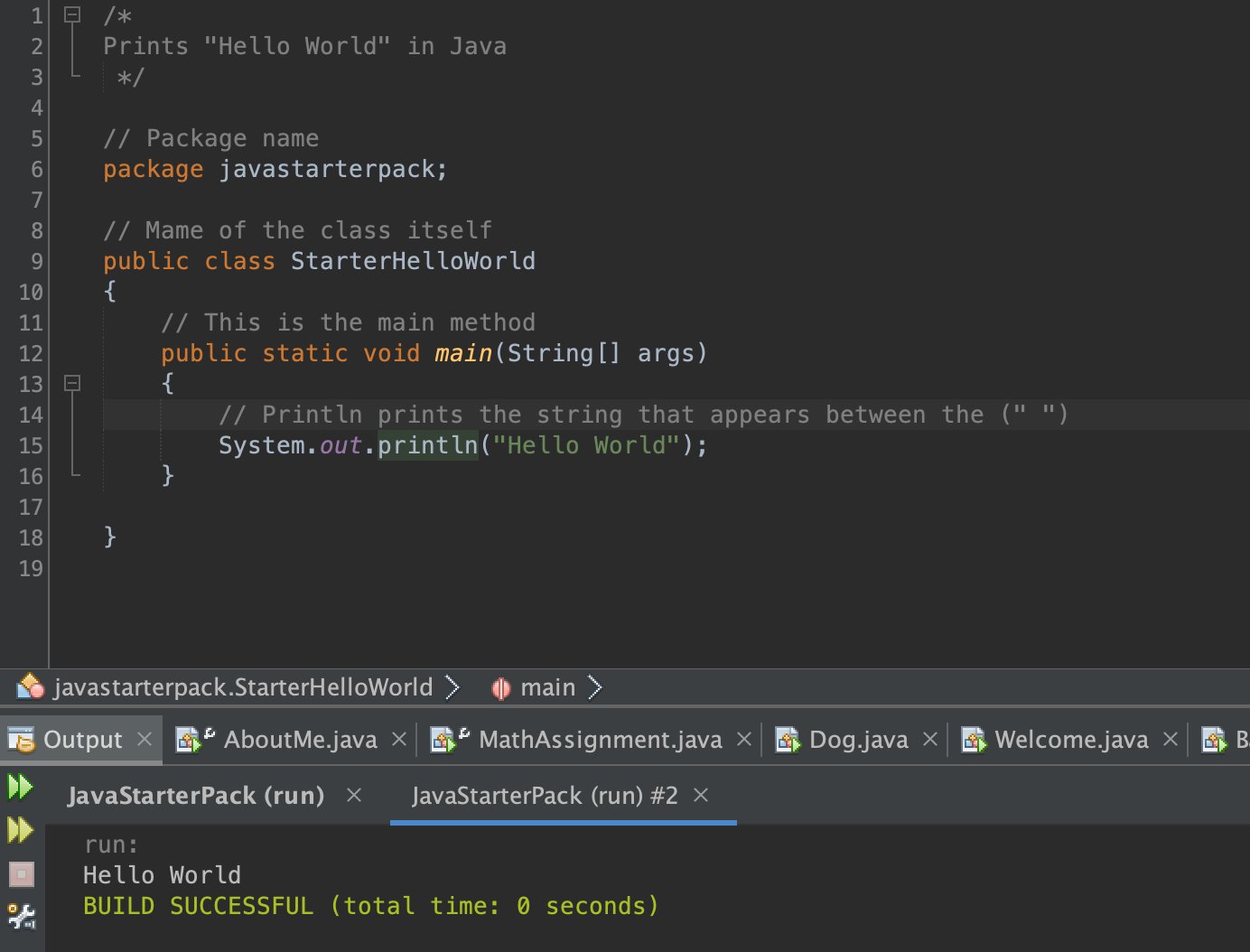Click the red method icon beside main breadcrumb
1250x952 pixels.
(500, 688)
